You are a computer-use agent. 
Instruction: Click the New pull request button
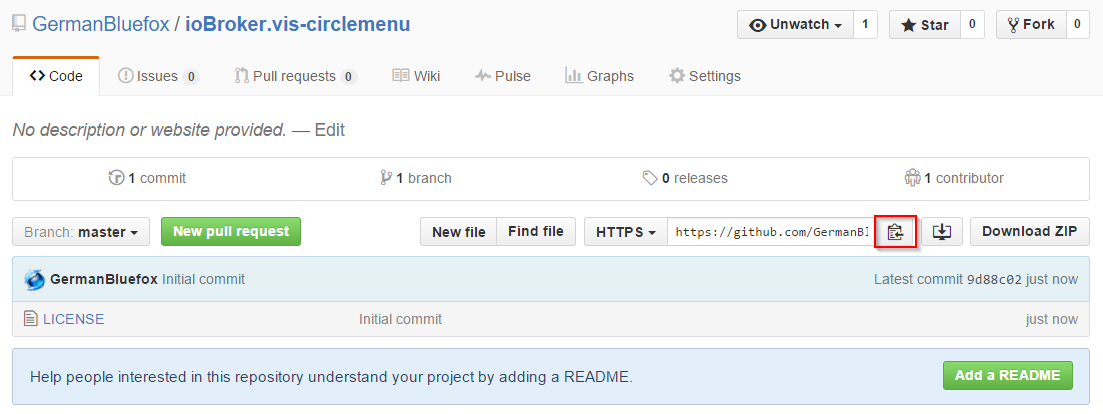(230, 232)
